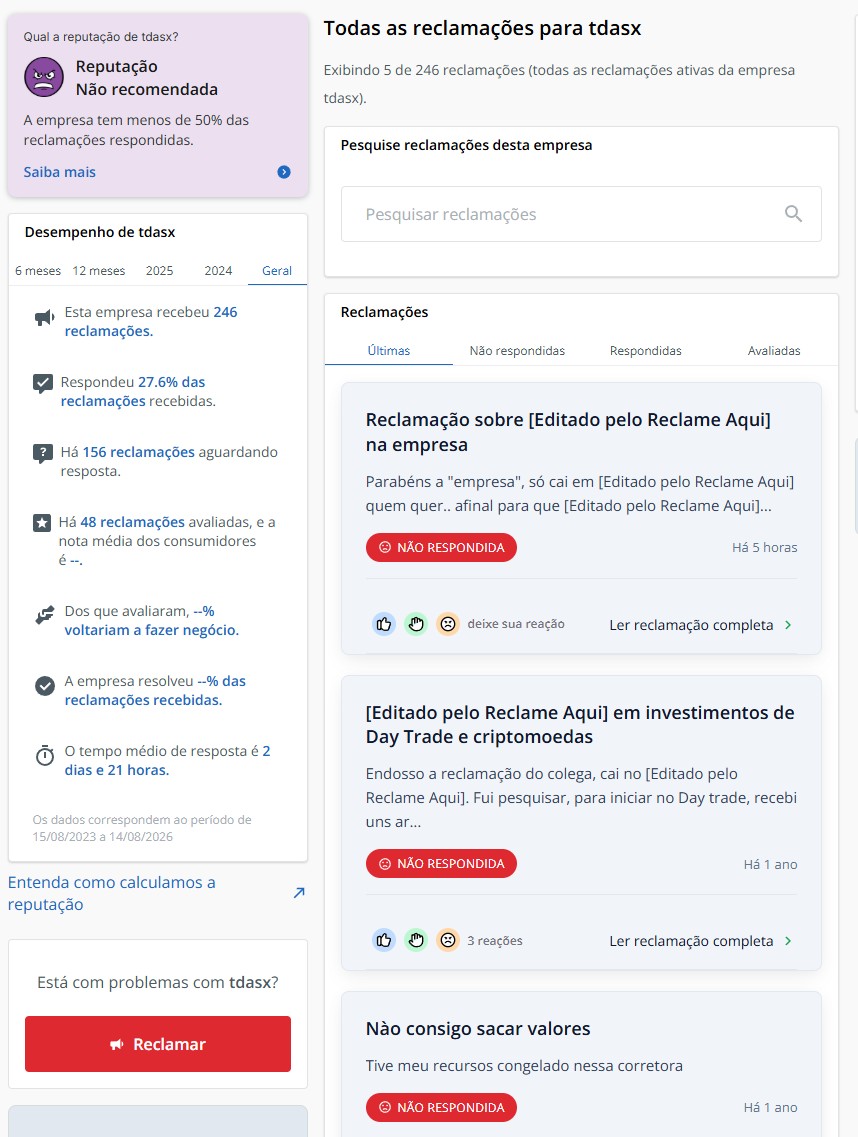Click the angry face reputation icon

coord(44,78)
